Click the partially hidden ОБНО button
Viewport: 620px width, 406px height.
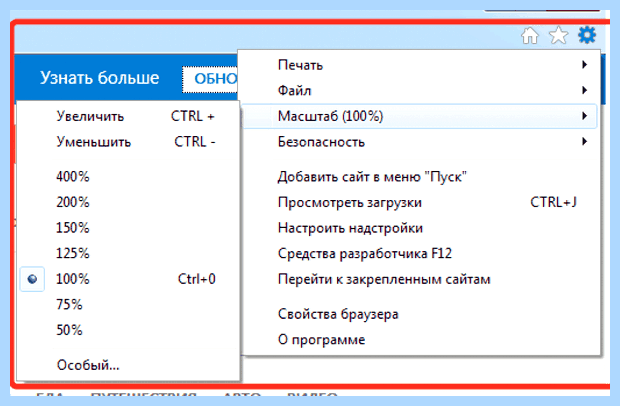point(210,79)
